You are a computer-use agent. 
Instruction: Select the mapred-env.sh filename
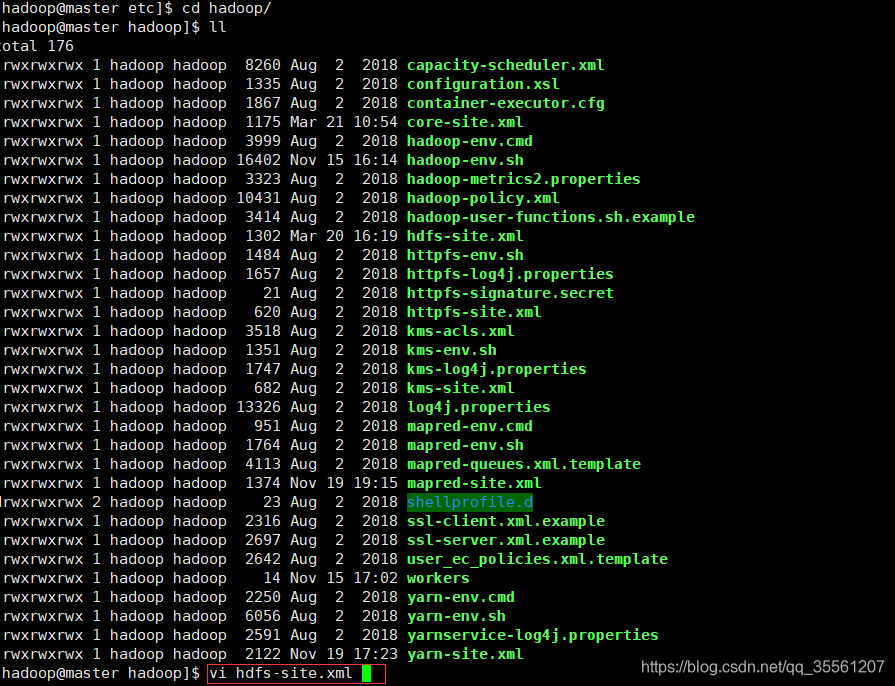(x=465, y=445)
